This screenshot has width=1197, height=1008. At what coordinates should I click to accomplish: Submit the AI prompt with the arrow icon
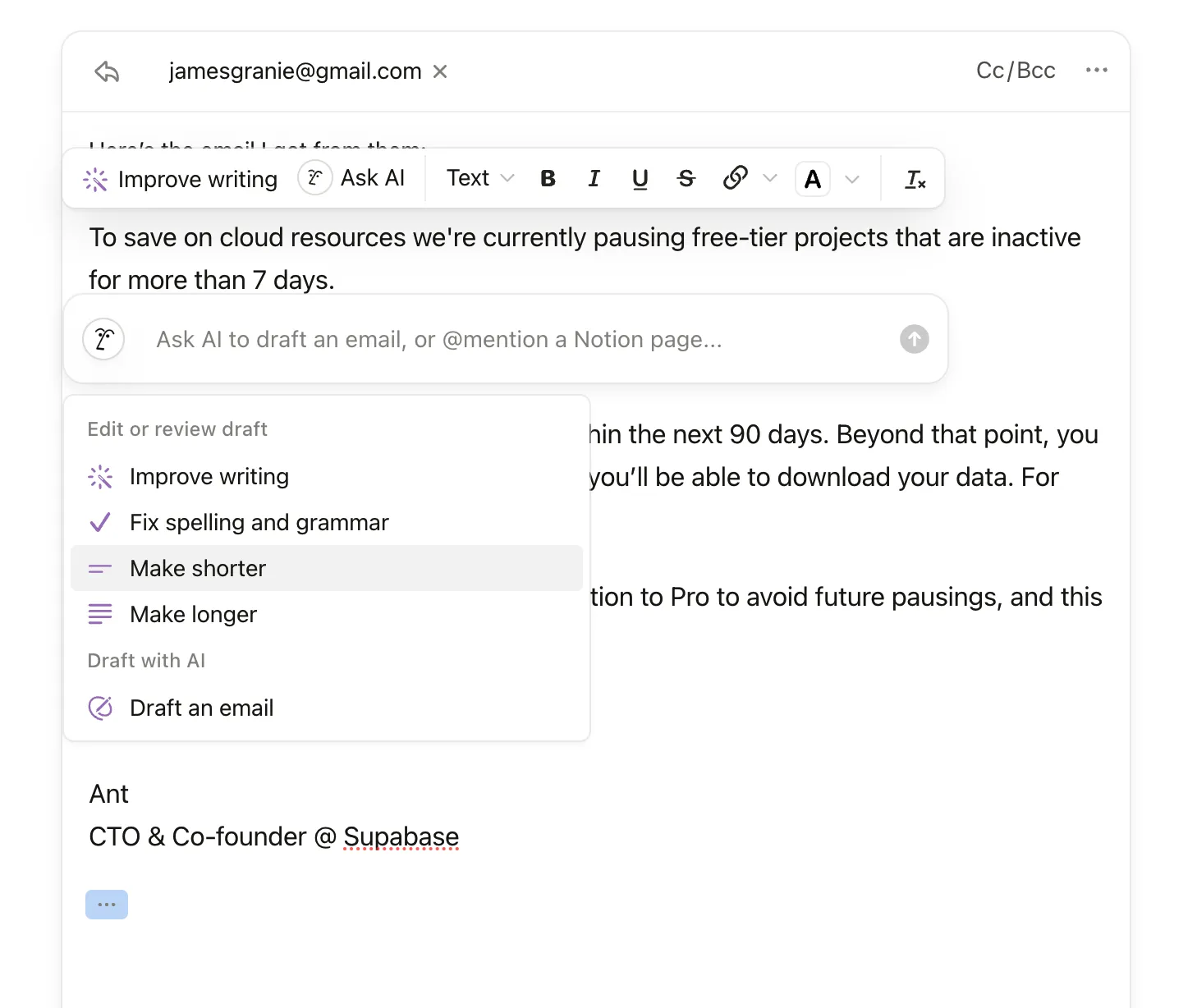pyautogui.click(x=914, y=339)
